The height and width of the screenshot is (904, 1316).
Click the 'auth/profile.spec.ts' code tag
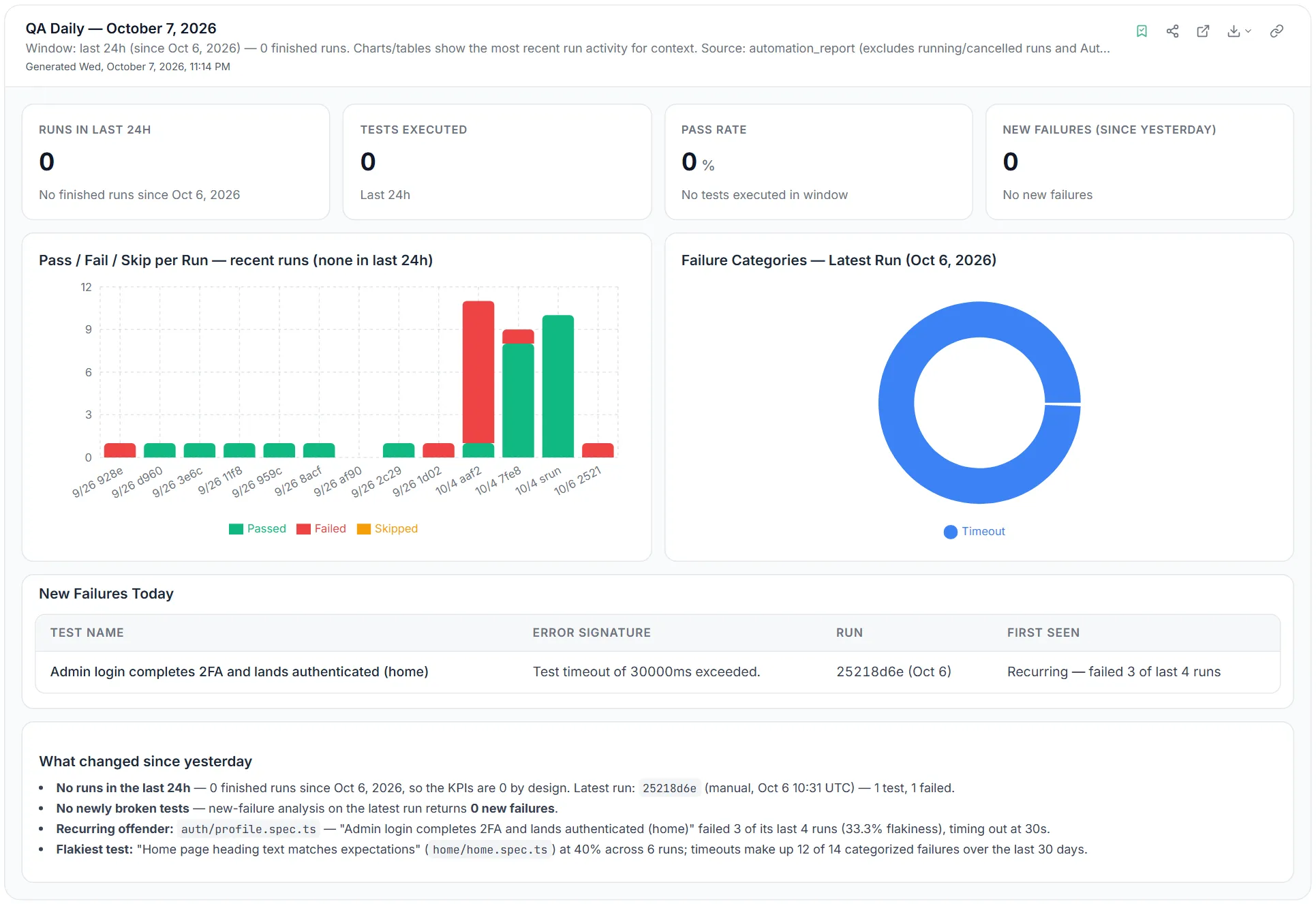[249, 829]
